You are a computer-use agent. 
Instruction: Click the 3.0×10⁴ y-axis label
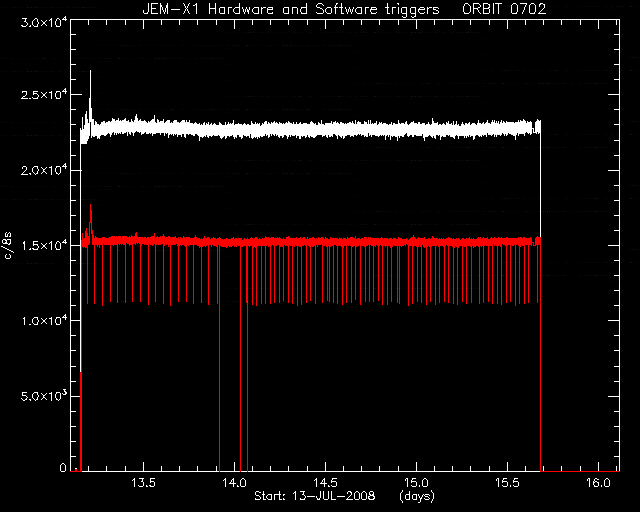[44, 22]
